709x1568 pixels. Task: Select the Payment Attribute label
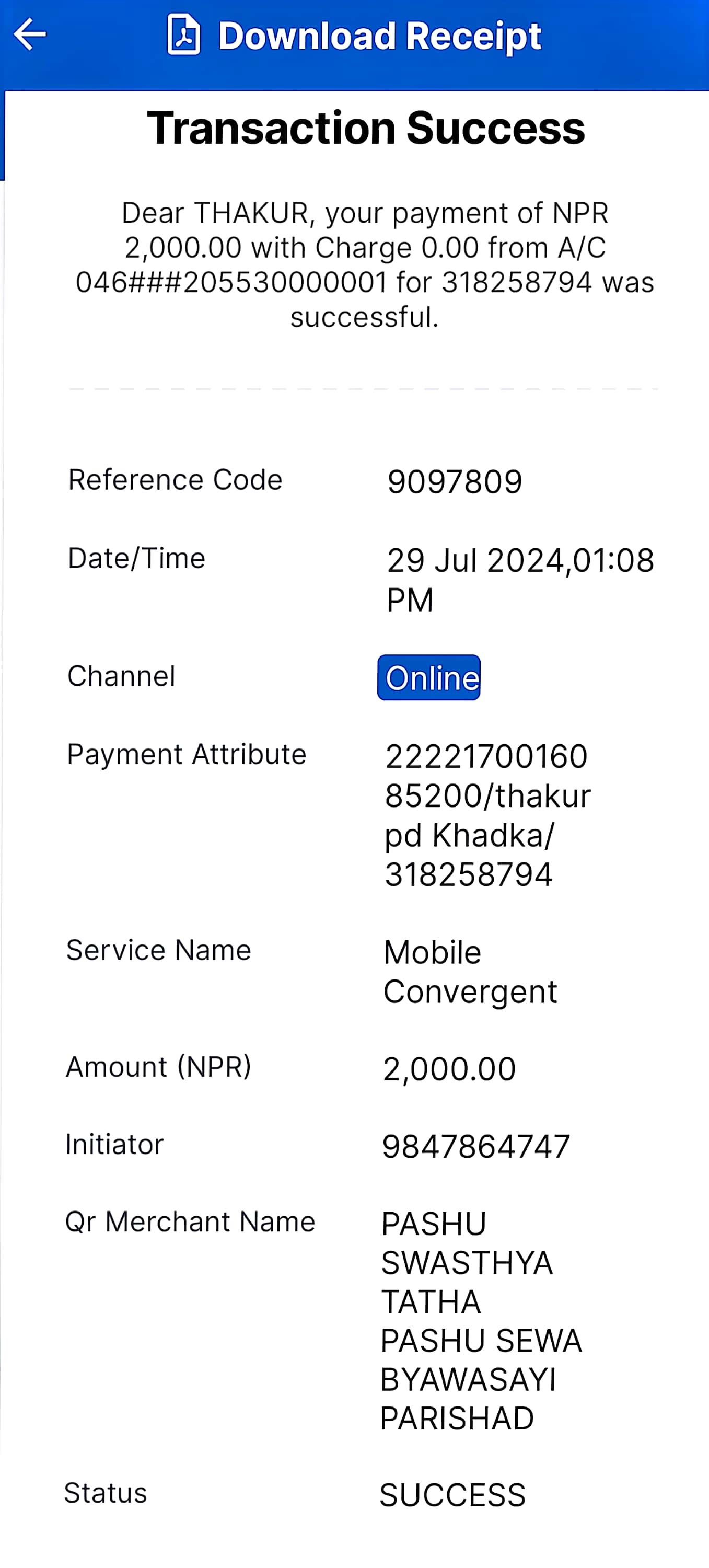pyautogui.click(x=186, y=754)
